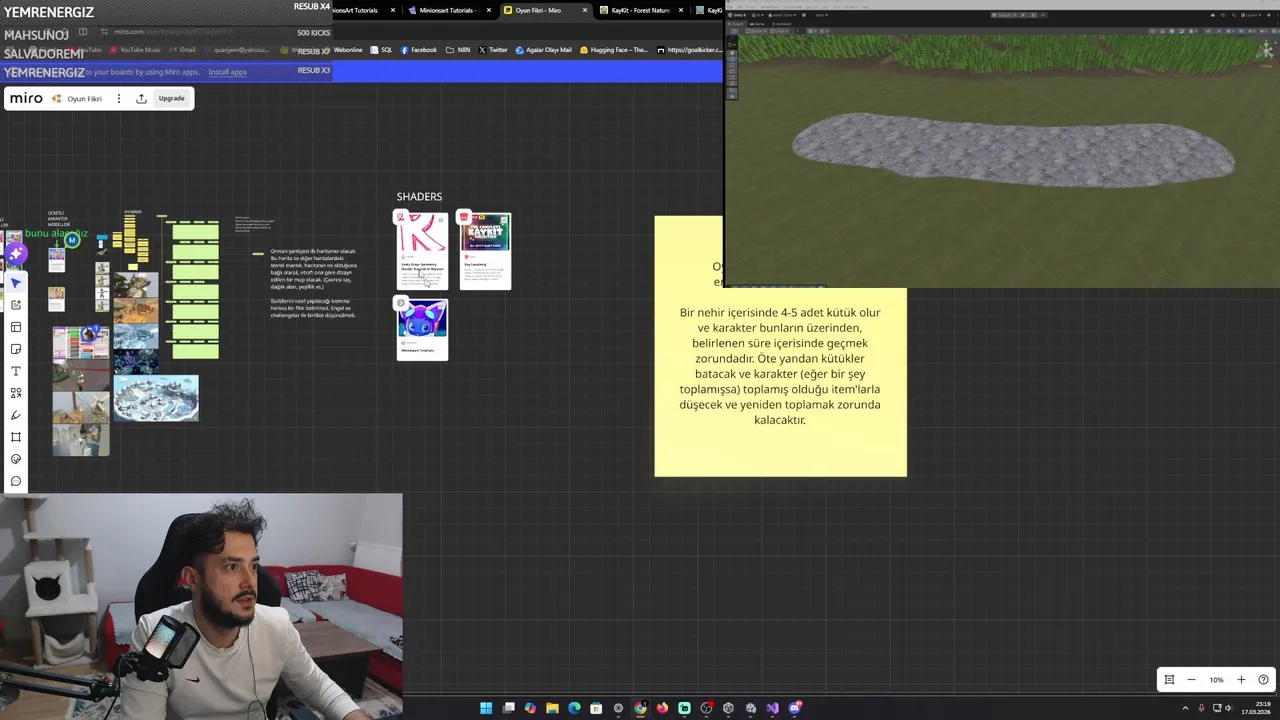Viewport: 1280px width, 720px height.
Task: Open Visual Studio from the taskbar
Action: pos(773,708)
